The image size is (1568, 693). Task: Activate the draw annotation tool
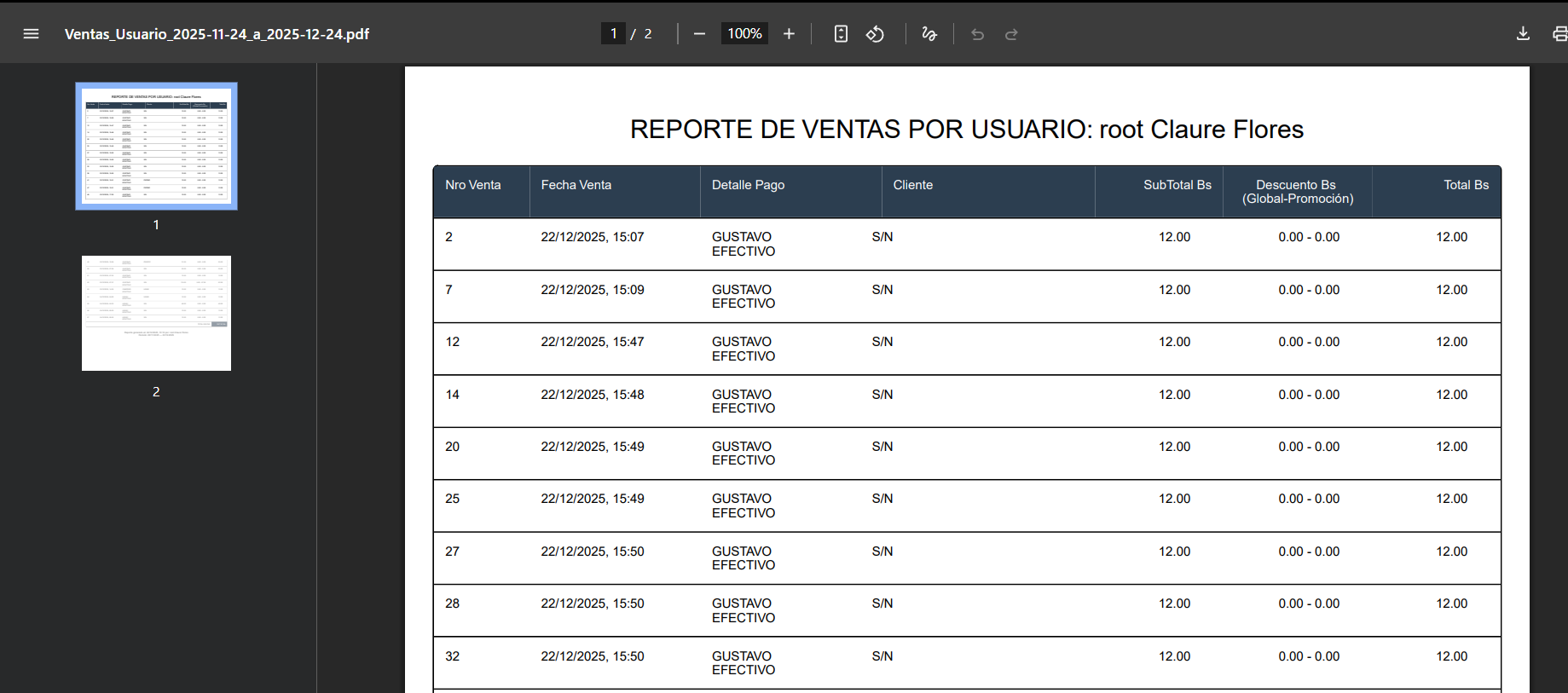pyautogui.click(x=929, y=34)
